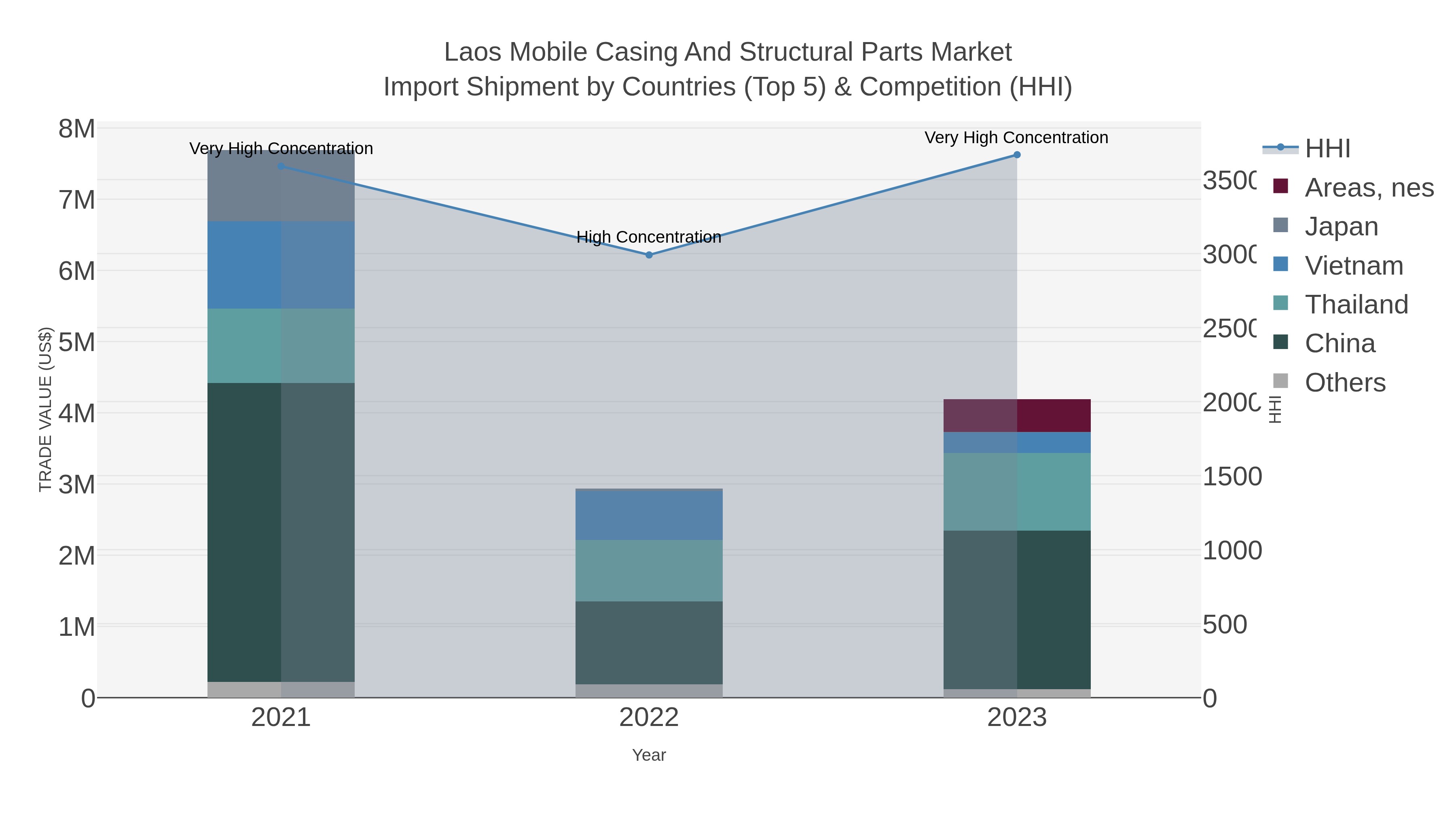The width and height of the screenshot is (1456, 819).
Task: Click the 2022 x-axis label
Action: coord(649,718)
